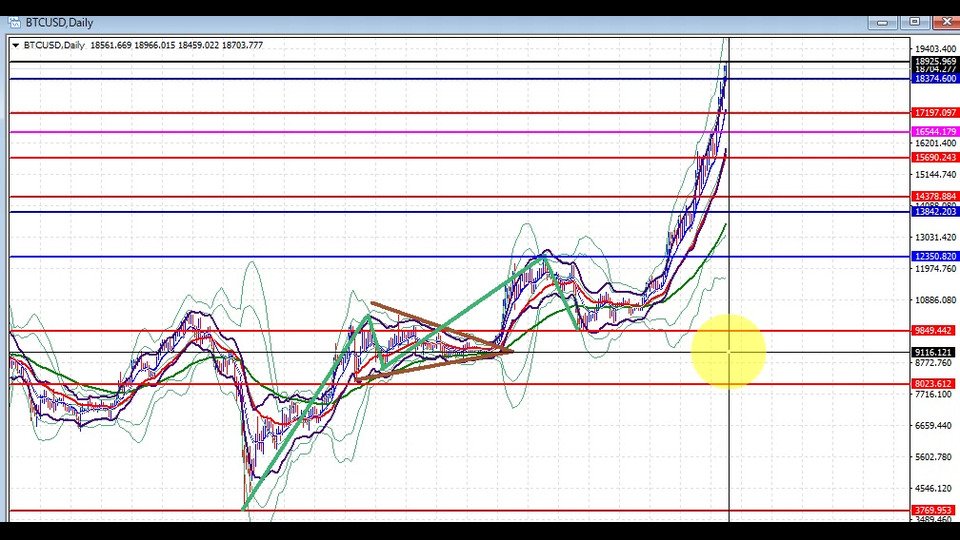Viewport: 960px width, 540px height.
Task: Click the 10886.080 price axis label
Action: tap(935, 300)
